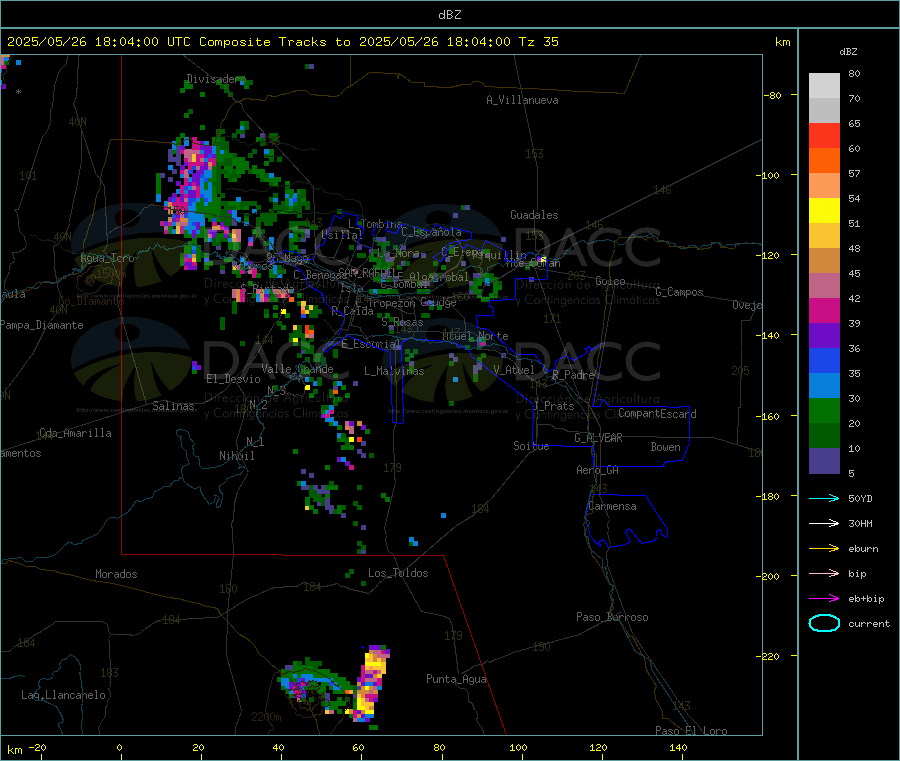Click the dBZ title at top
Image resolution: width=900 pixels, height=761 pixels.
(x=449, y=15)
